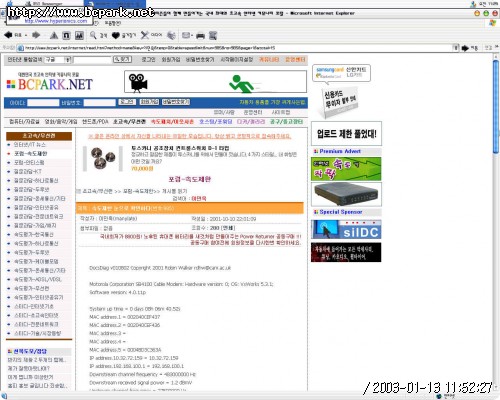Click the BCPARK.NET site logo
The height and width of the screenshot is (400, 500).
pyautogui.click(x=55, y=84)
